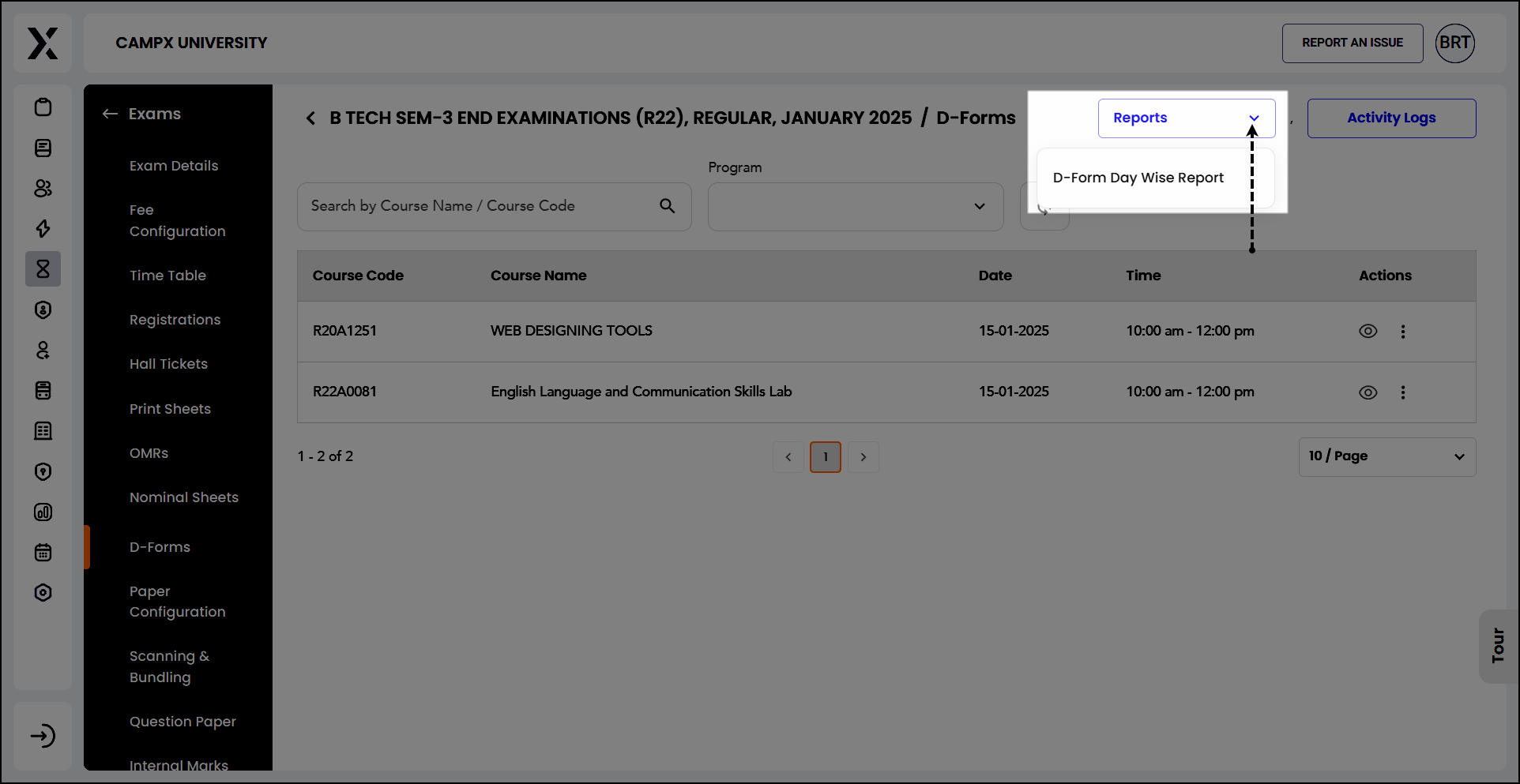Open the BRT profile avatar

click(1455, 43)
